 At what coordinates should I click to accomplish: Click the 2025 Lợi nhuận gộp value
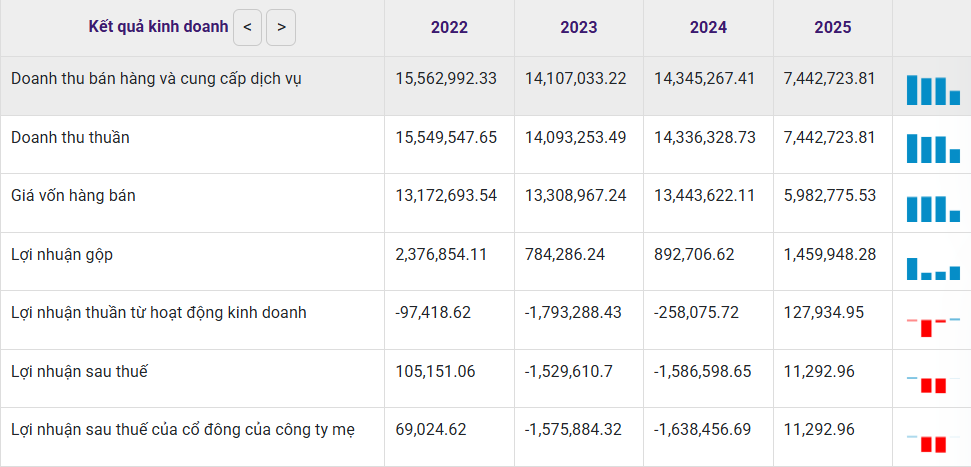(830, 255)
